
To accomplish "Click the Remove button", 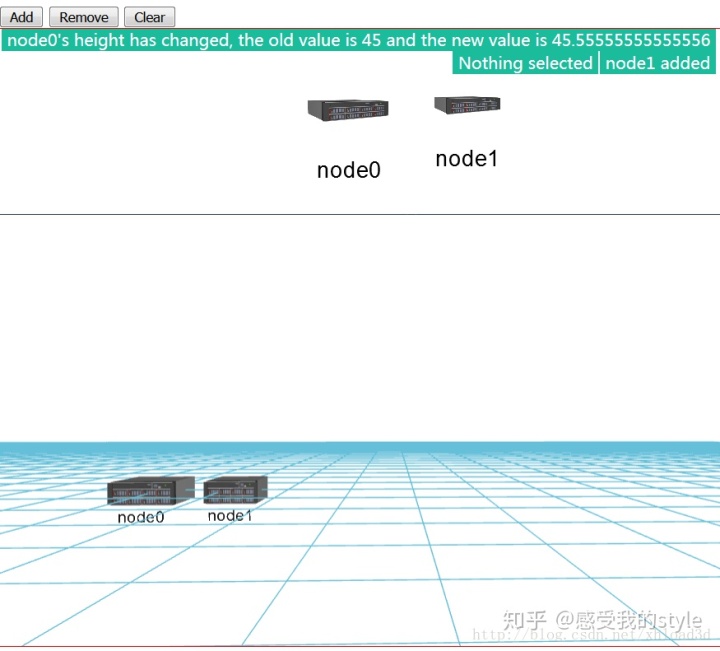I will tap(84, 17).
